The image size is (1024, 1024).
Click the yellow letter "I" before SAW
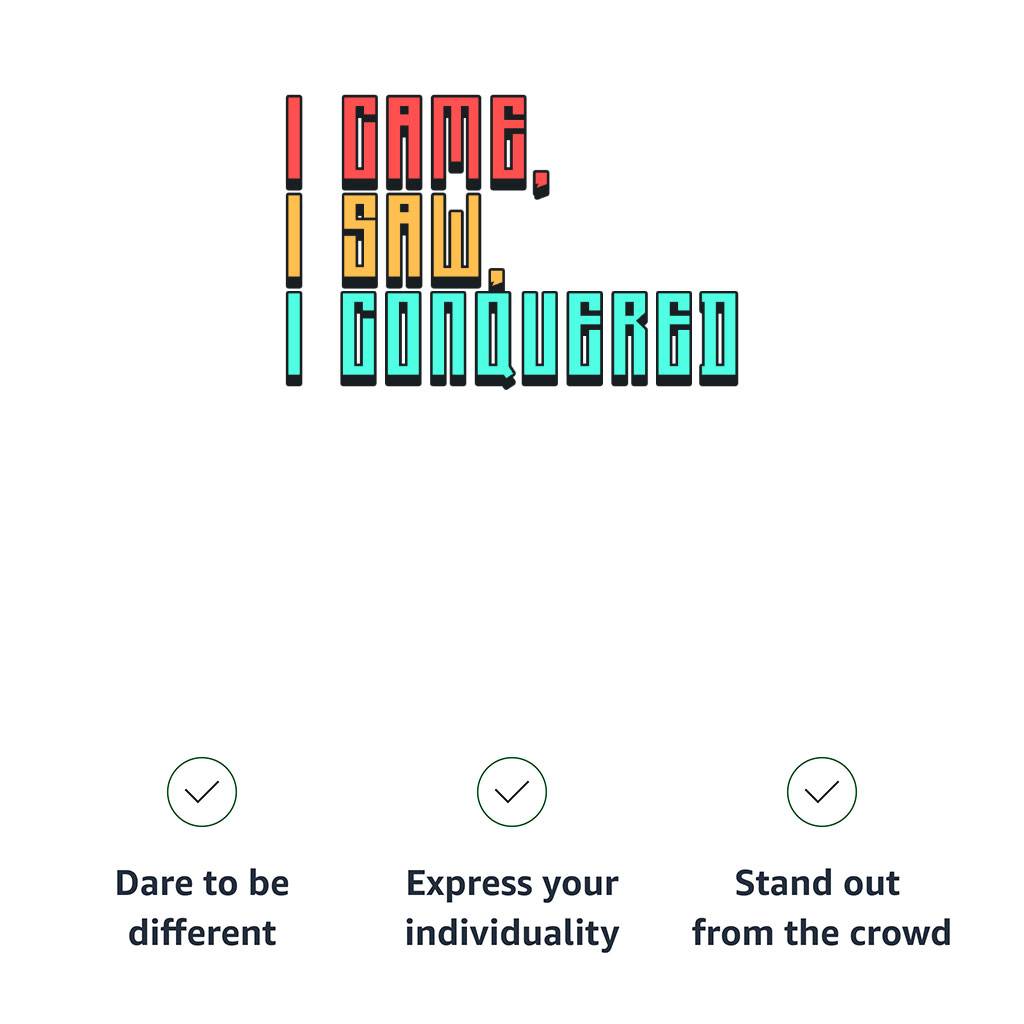(294, 240)
